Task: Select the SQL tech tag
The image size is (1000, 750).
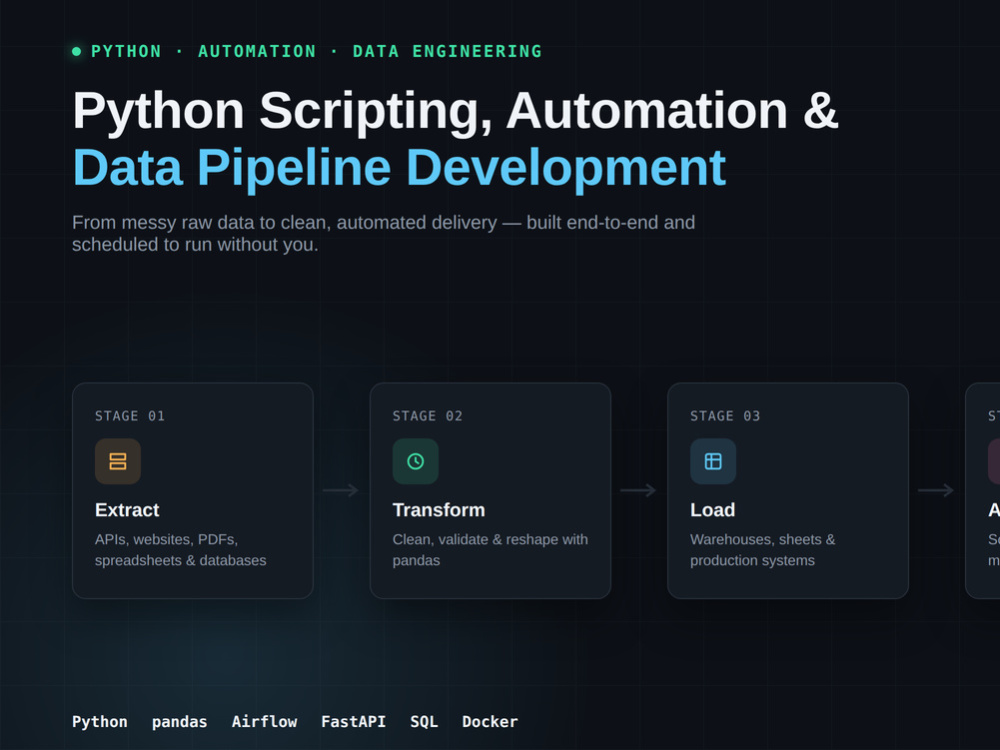Action: tap(424, 721)
